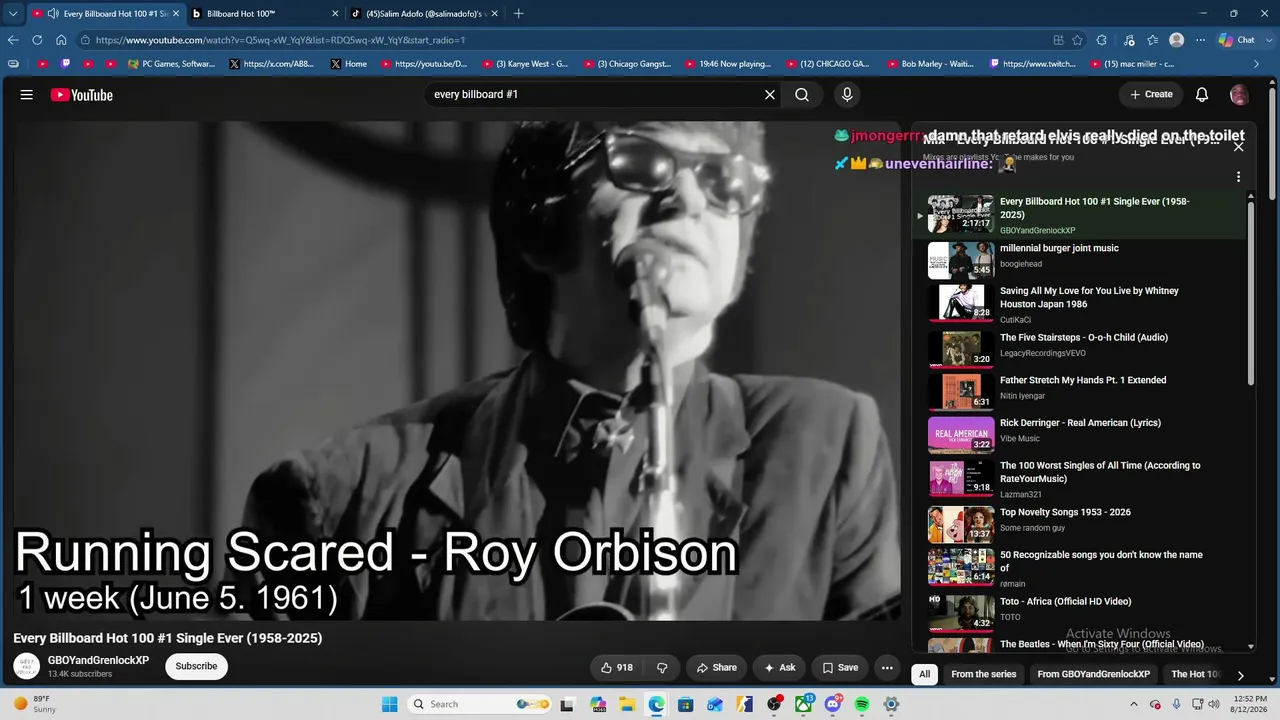Select the All filter chip
Image resolution: width=1280 pixels, height=720 pixels.
point(925,674)
